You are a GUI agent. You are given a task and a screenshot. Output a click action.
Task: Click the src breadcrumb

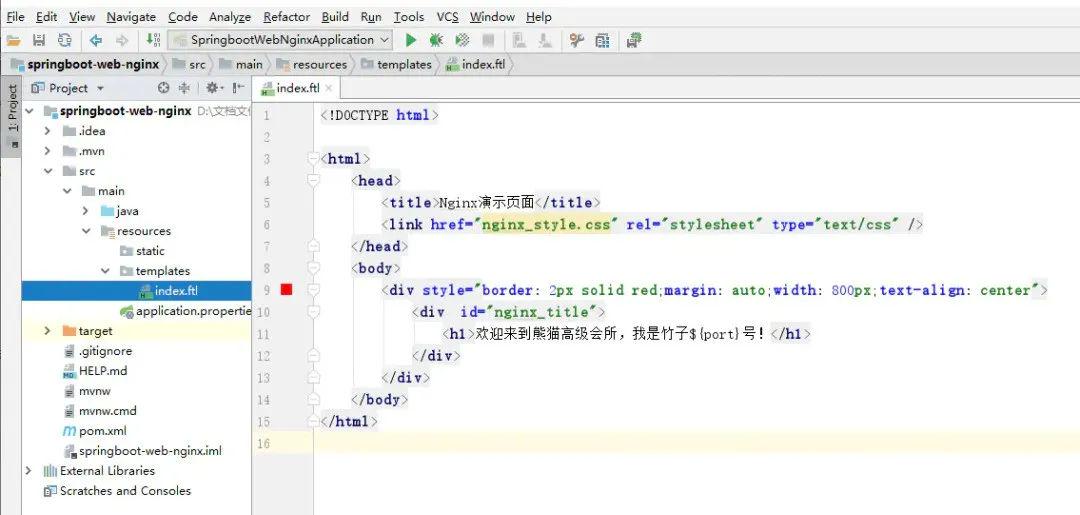click(x=189, y=65)
